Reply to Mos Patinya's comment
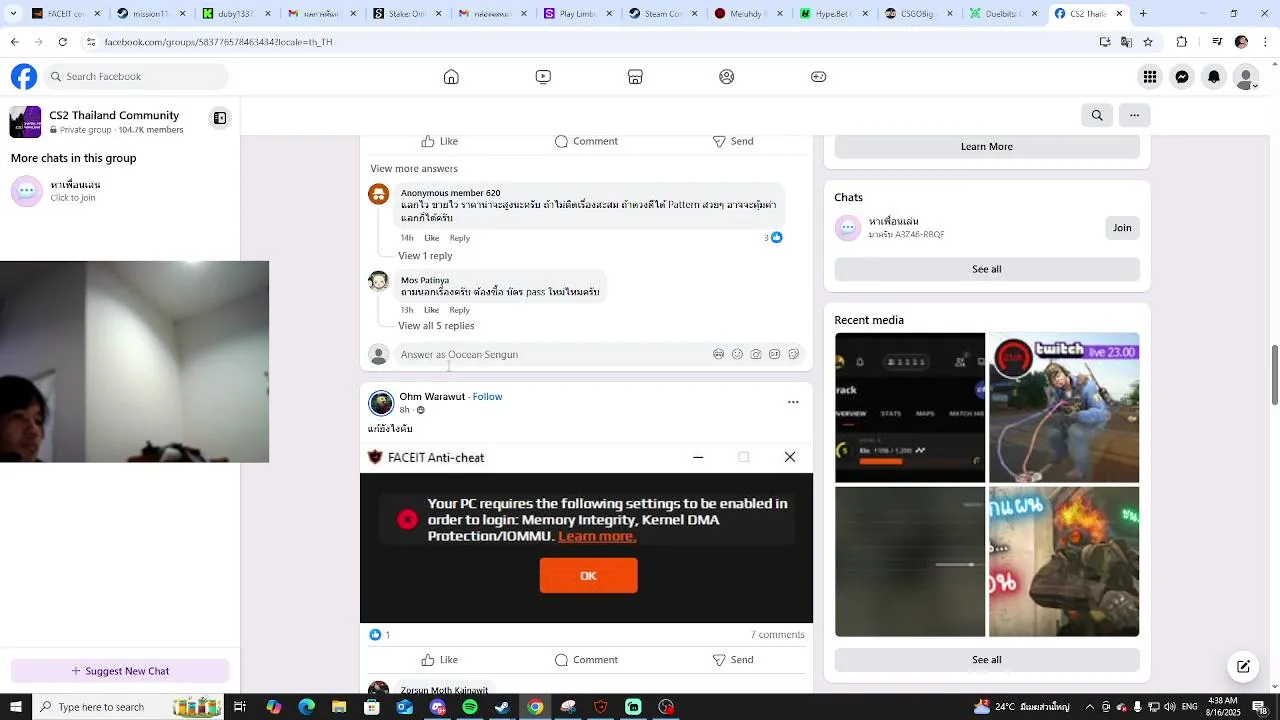The width and height of the screenshot is (1280, 720). click(459, 310)
